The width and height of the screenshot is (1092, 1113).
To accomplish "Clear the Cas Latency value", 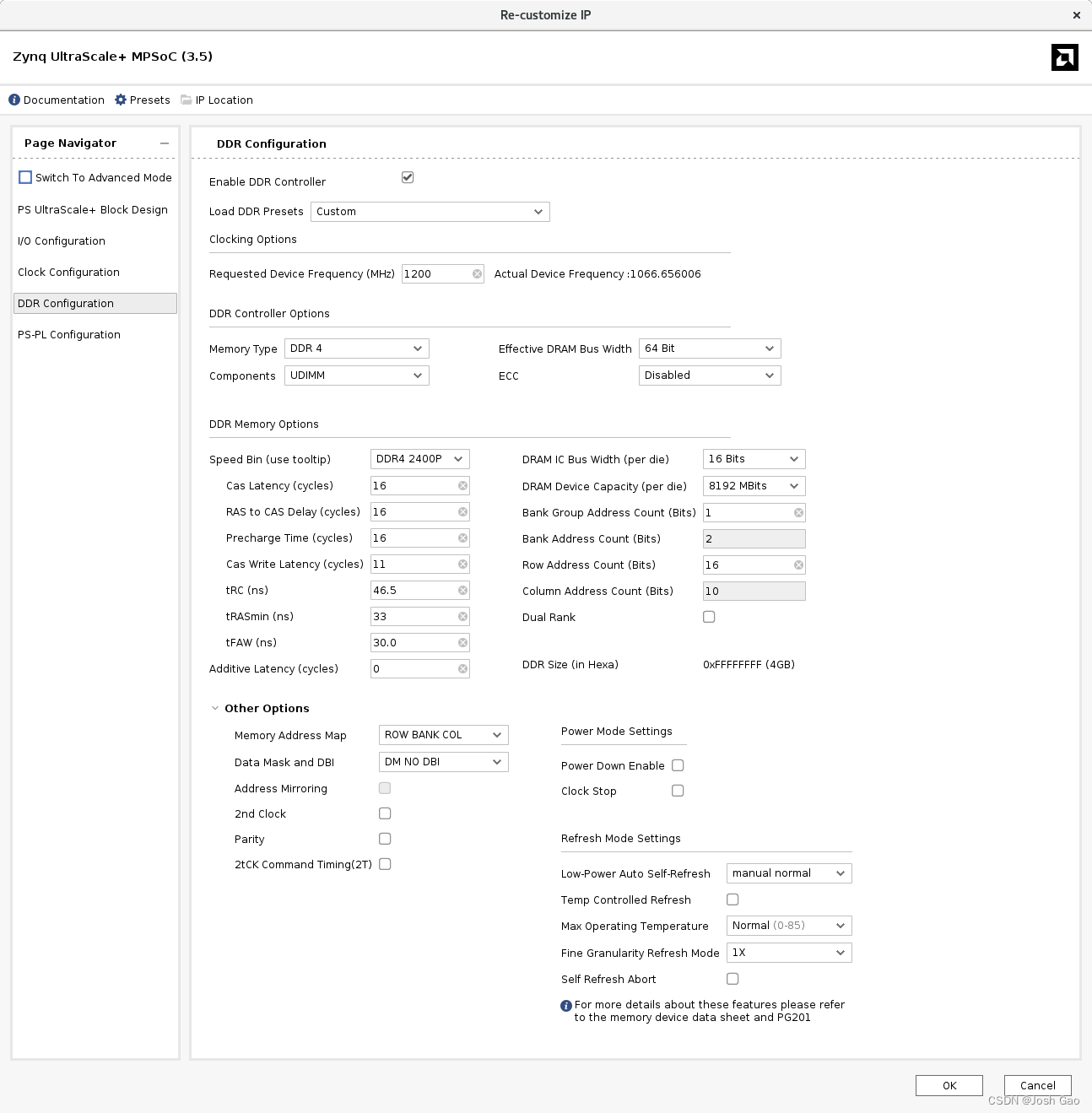I will point(462,486).
